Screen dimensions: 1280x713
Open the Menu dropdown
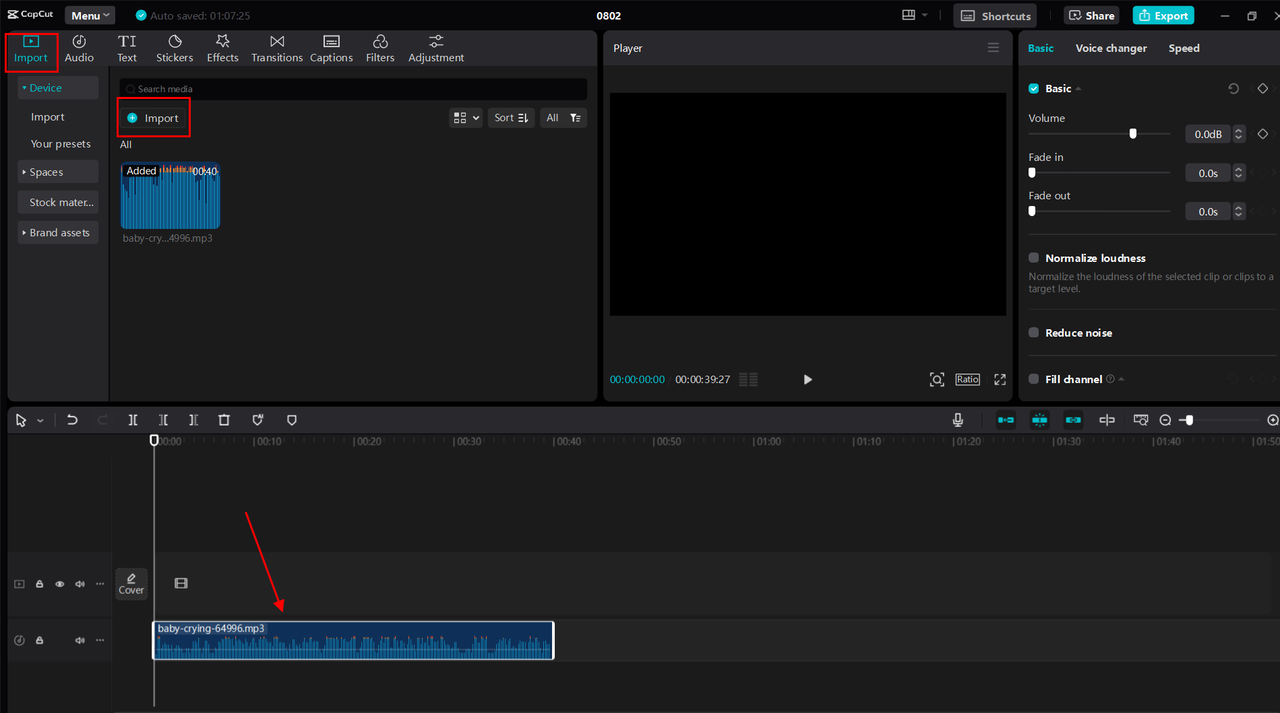(x=90, y=15)
